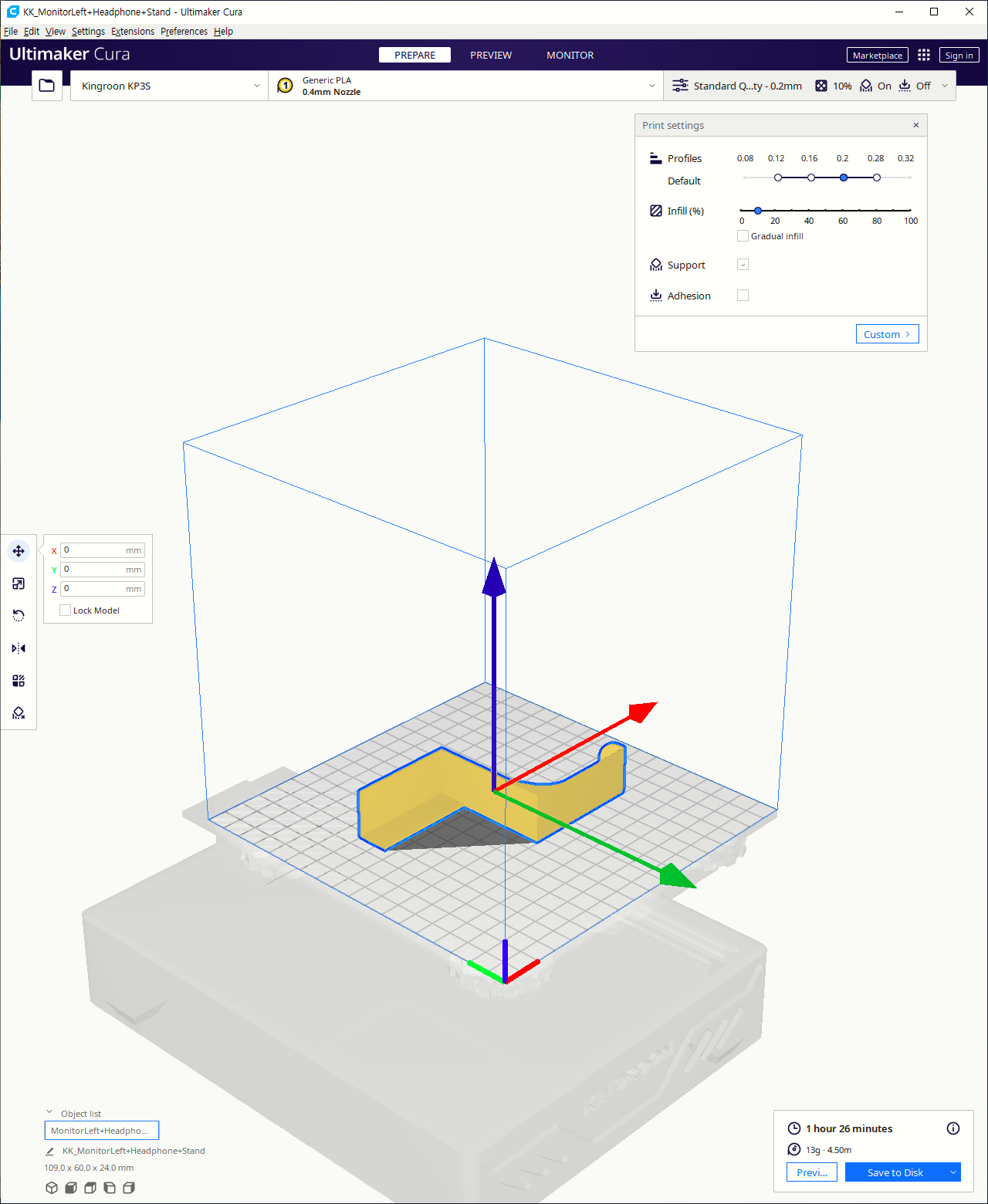Click the infill 10% icon in header

821,86
